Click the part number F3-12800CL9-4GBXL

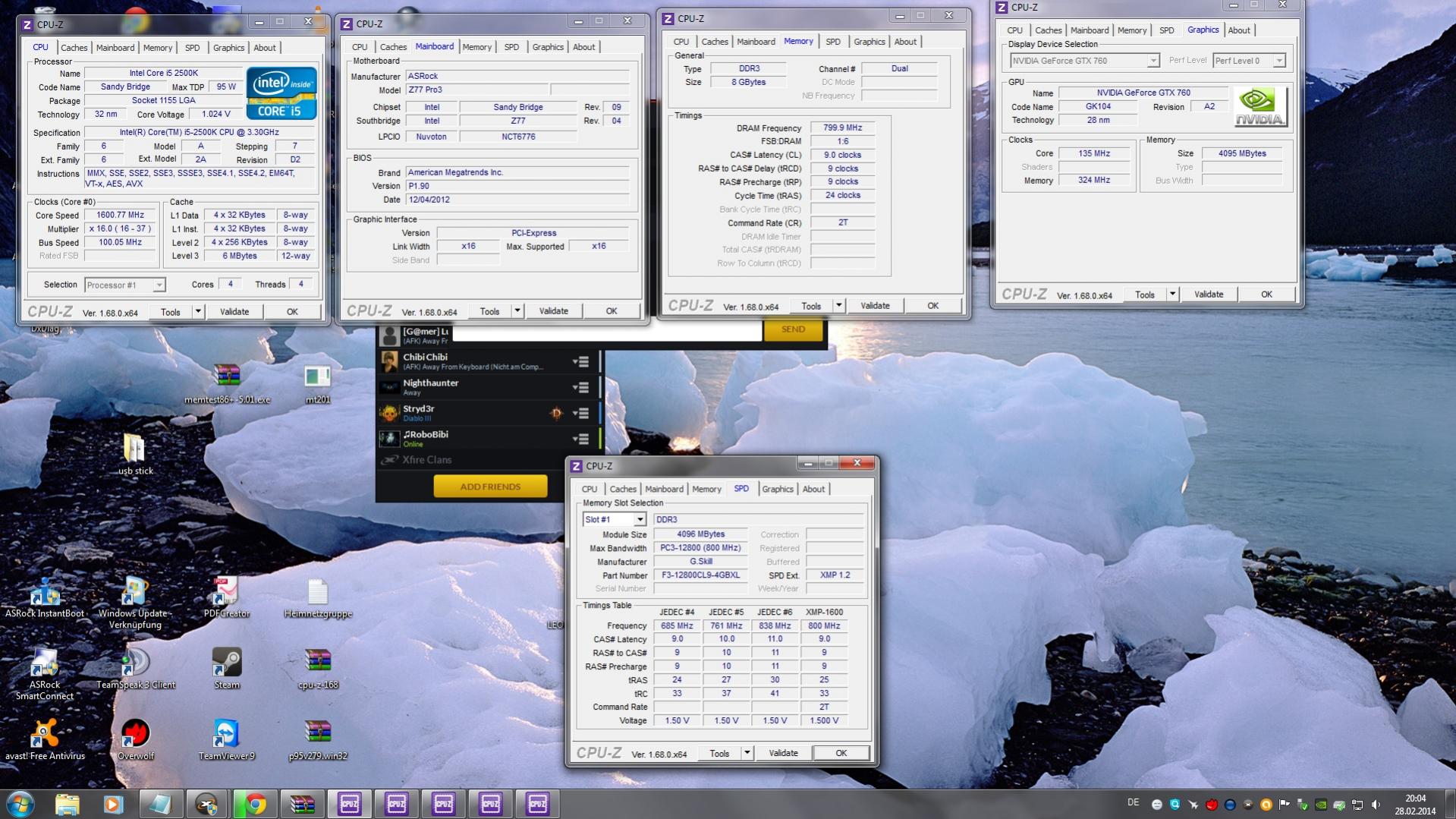pos(700,575)
